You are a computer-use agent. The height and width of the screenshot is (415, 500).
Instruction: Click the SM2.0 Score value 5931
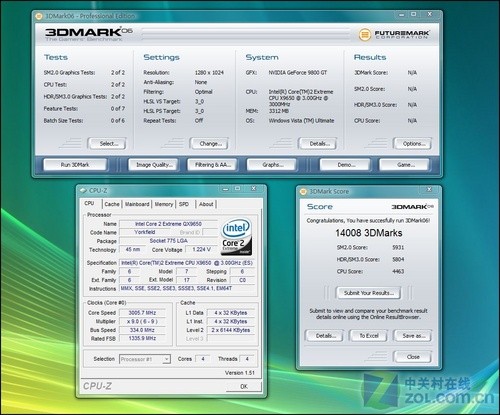tap(398, 247)
